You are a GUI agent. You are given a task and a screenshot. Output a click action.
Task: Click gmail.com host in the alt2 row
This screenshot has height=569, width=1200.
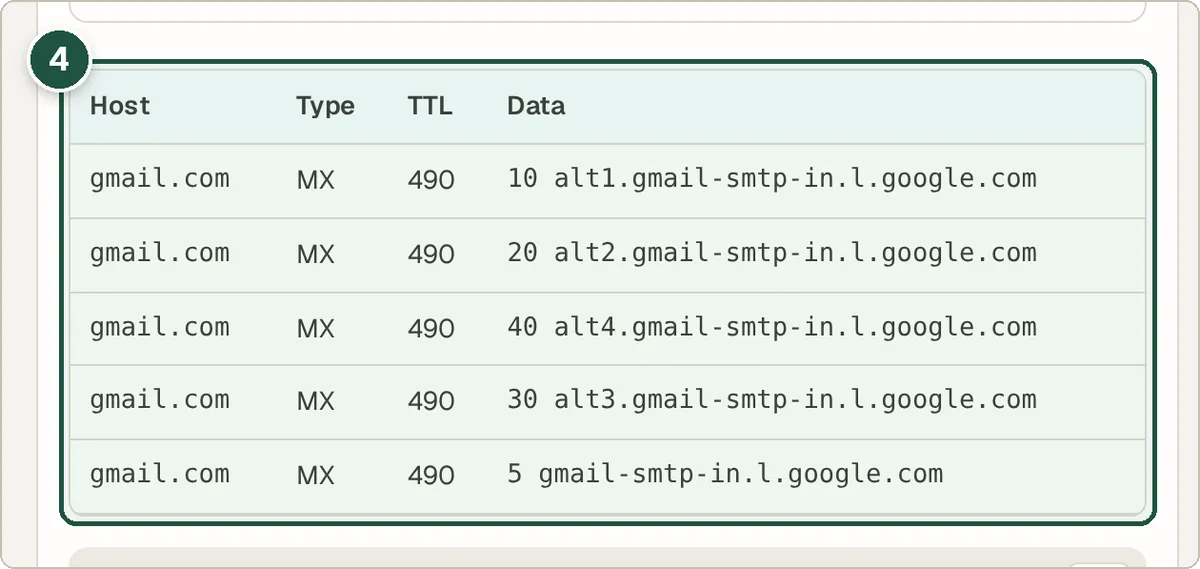coord(160,254)
